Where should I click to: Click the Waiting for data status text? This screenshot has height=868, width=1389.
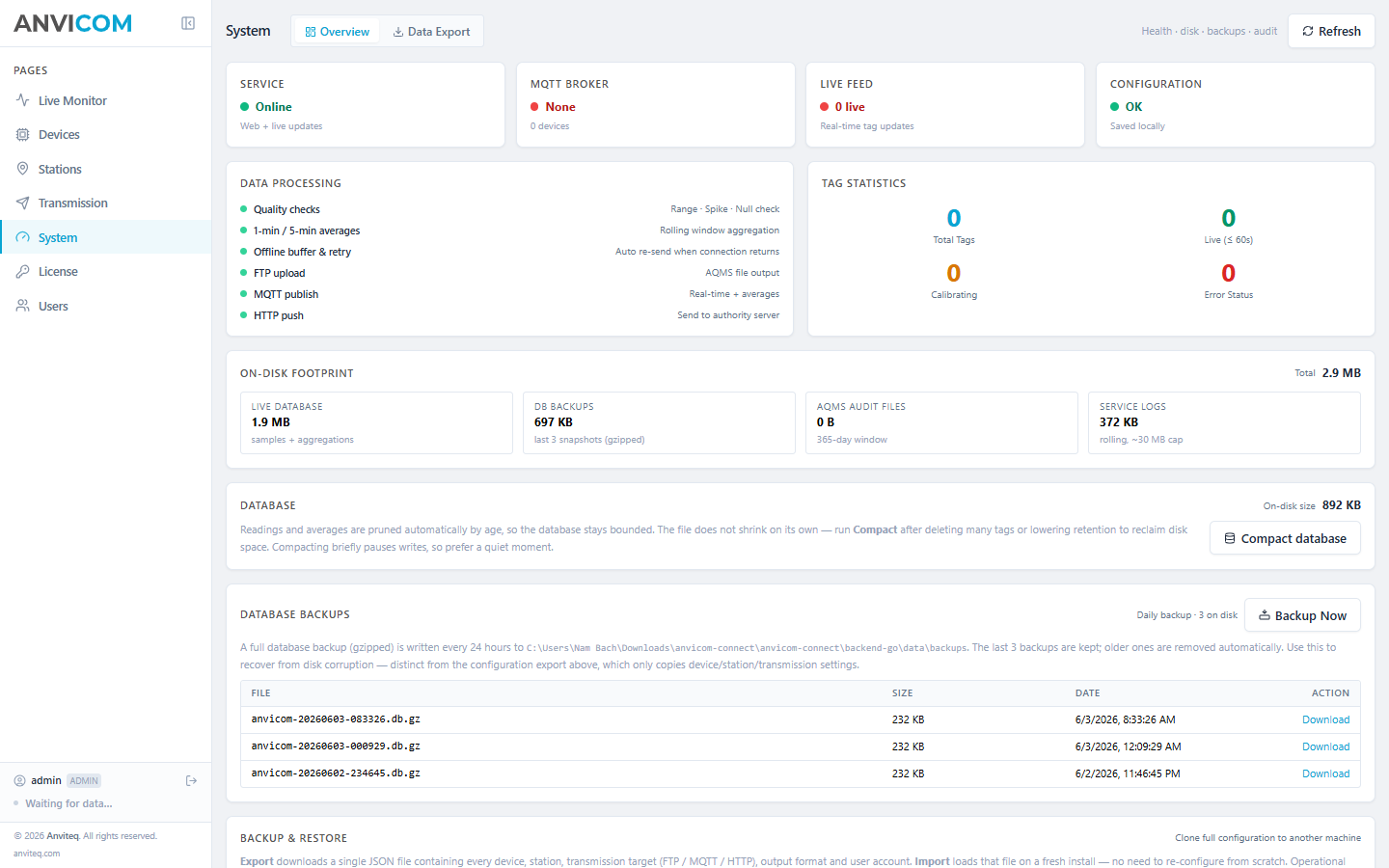pos(68,803)
